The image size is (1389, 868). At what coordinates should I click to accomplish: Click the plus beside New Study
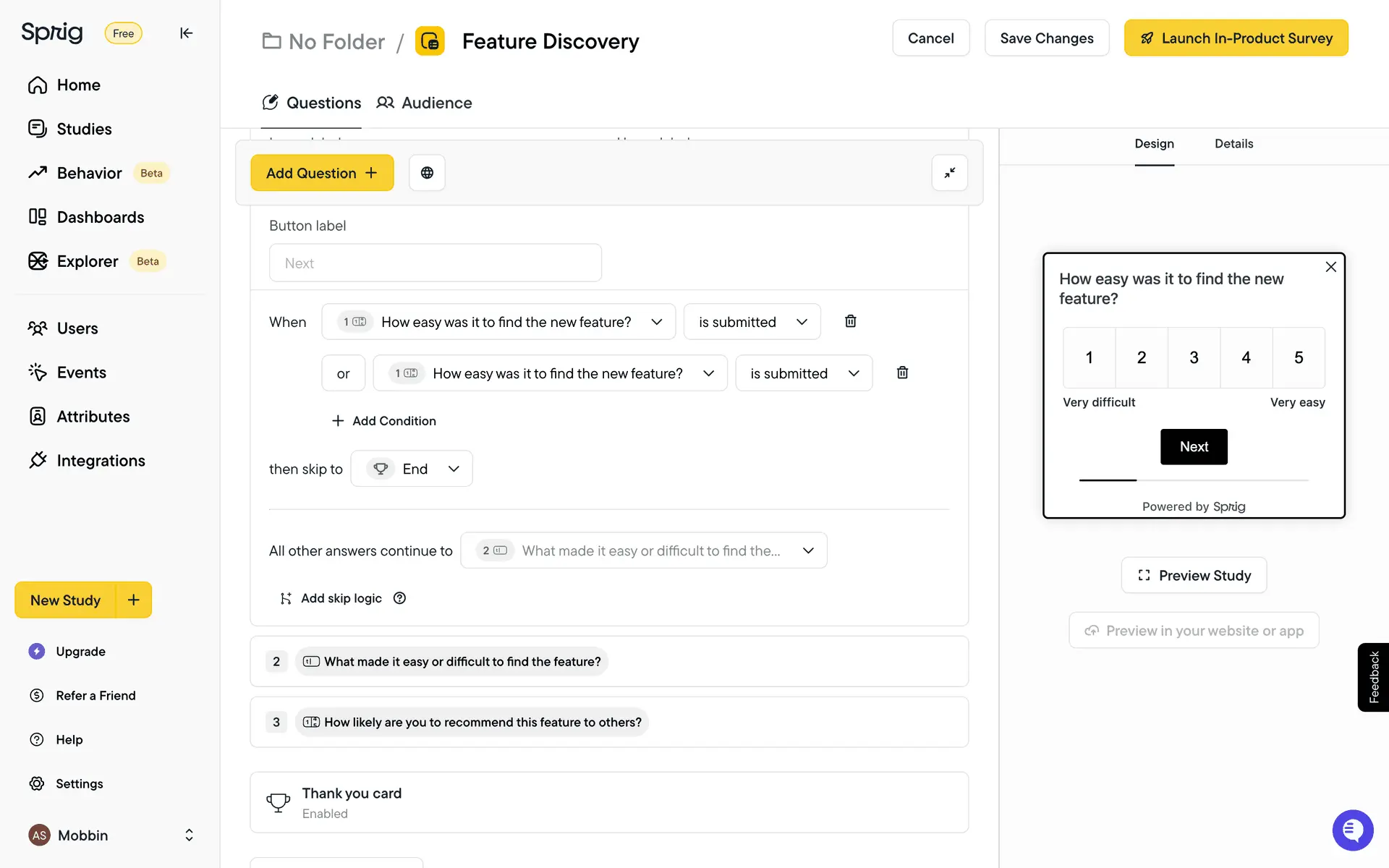[134, 600]
